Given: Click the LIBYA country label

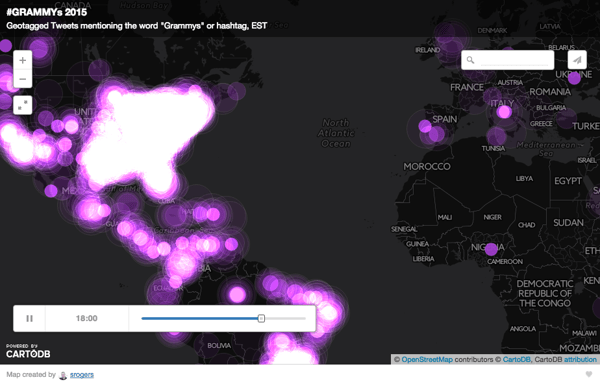Looking at the screenshot, I should (524, 179).
